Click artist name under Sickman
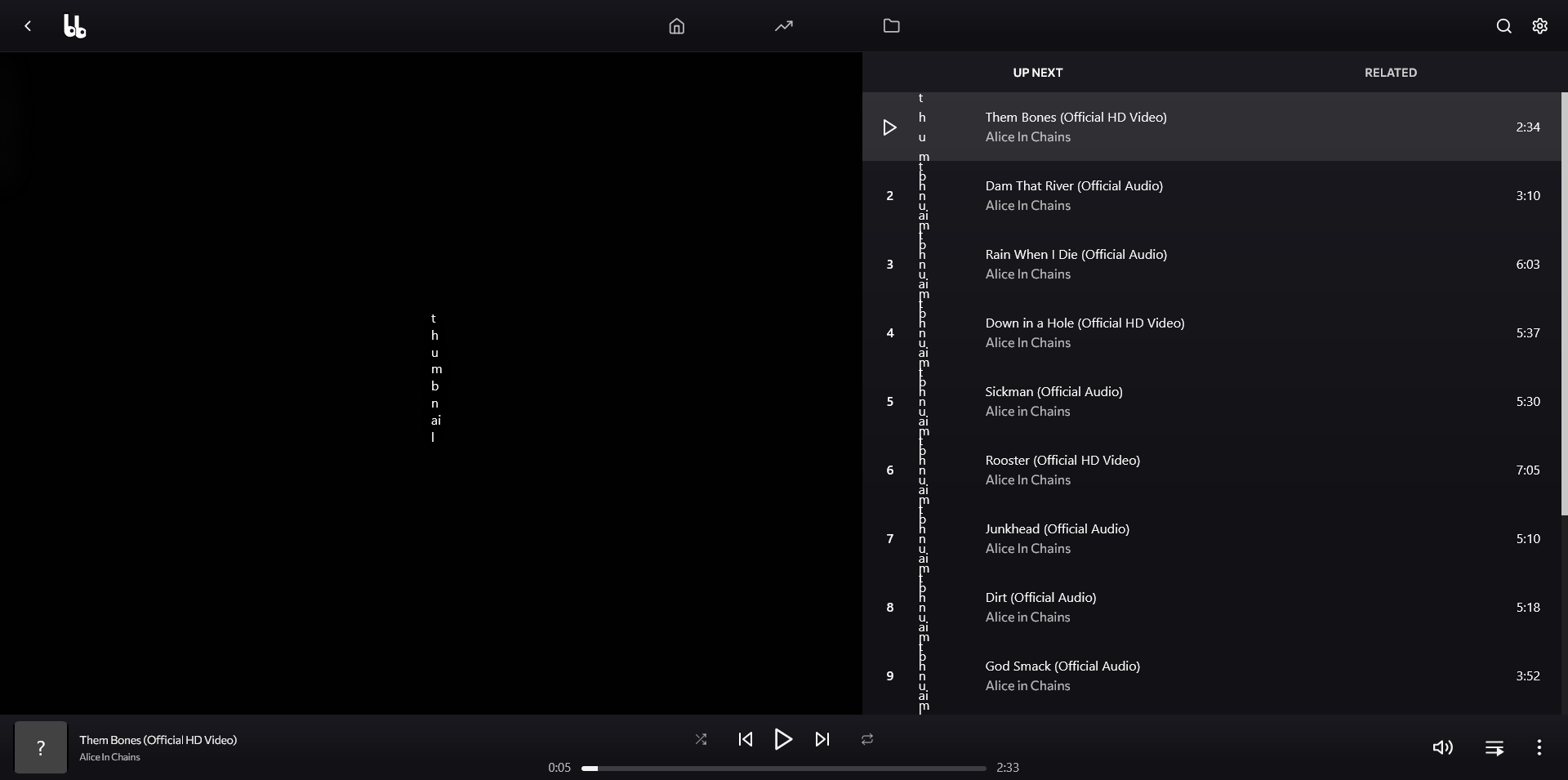1568x780 pixels. pyautogui.click(x=1027, y=412)
